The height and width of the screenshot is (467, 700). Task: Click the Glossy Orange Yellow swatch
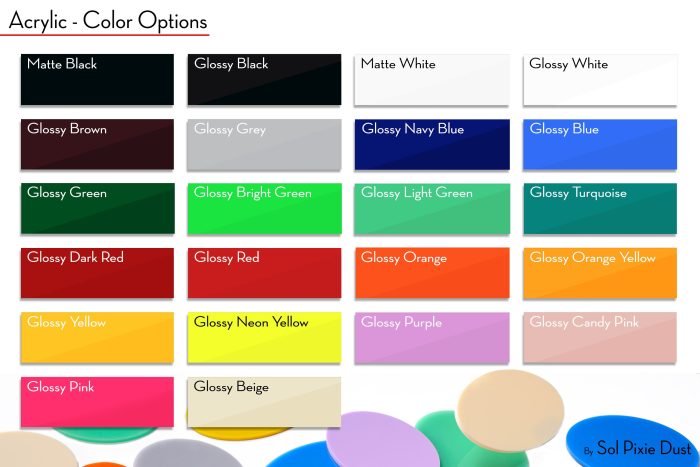600,273
